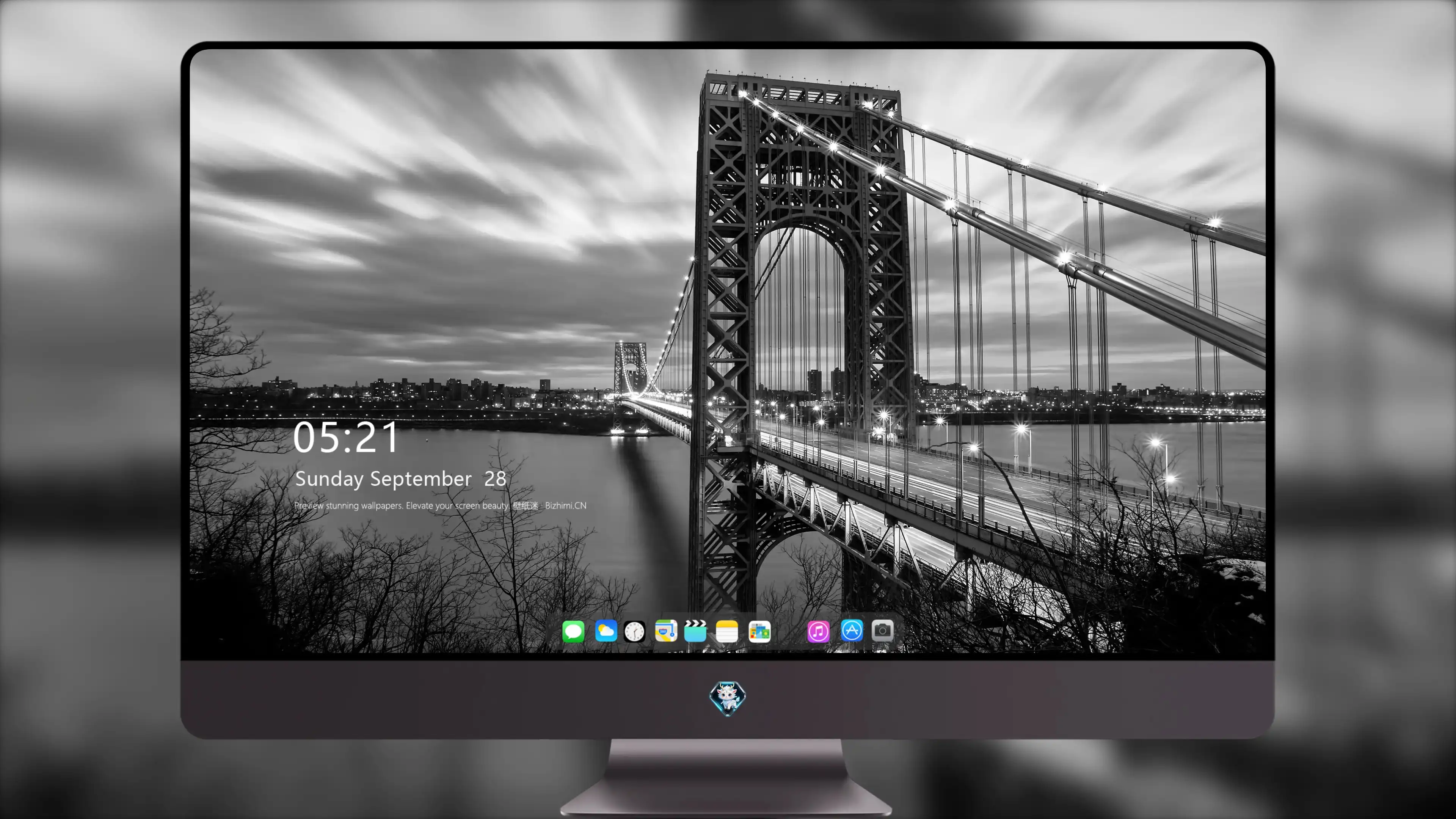Open the Camera app in the dock
The width and height of the screenshot is (1456, 819).
[x=882, y=630]
